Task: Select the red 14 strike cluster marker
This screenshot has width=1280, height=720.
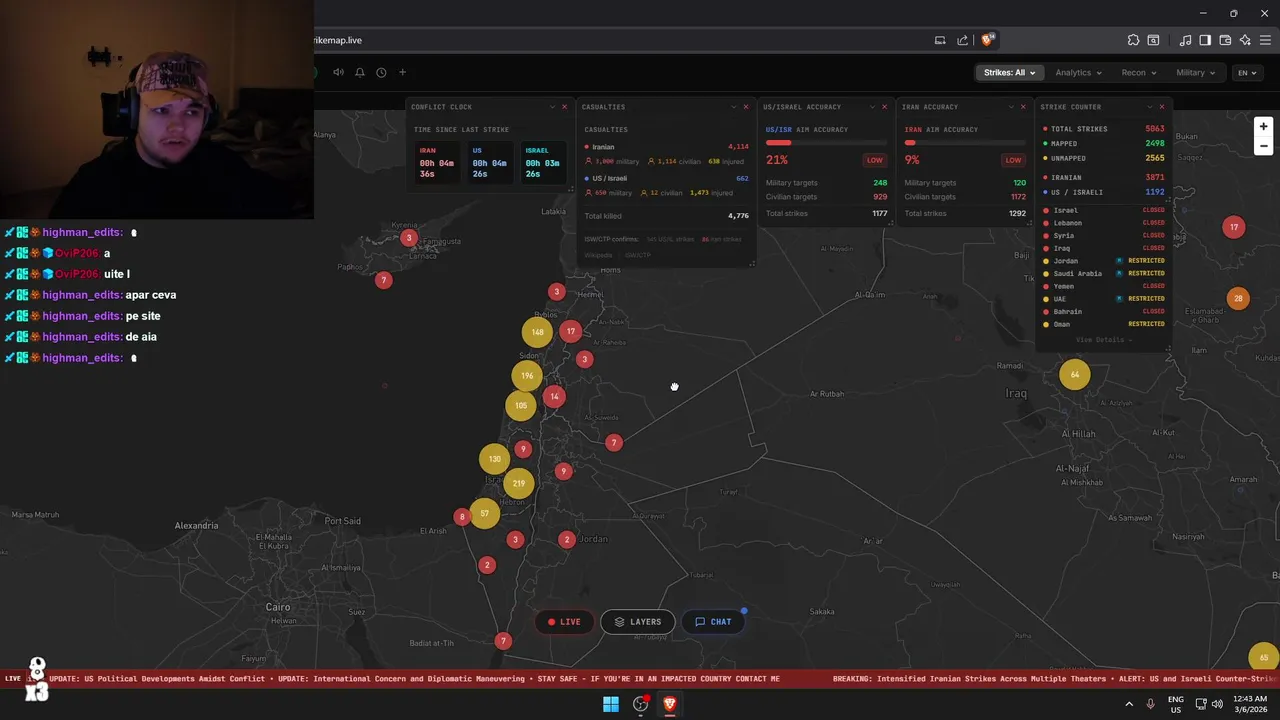Action: 554,397
